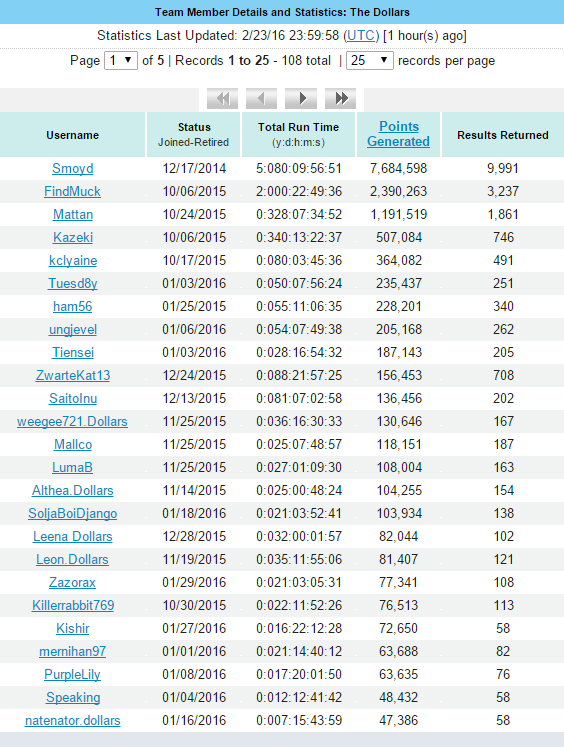View details for user Mattan

click(x=72, y=214)
